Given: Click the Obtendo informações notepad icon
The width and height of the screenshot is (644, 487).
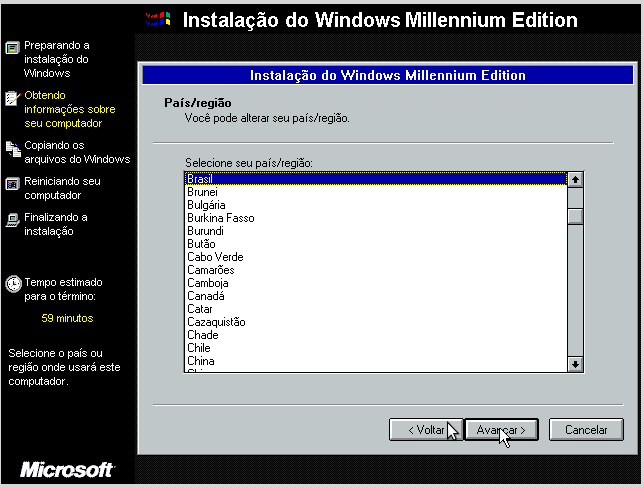Looking at the screenshot, I should (13, 98).
